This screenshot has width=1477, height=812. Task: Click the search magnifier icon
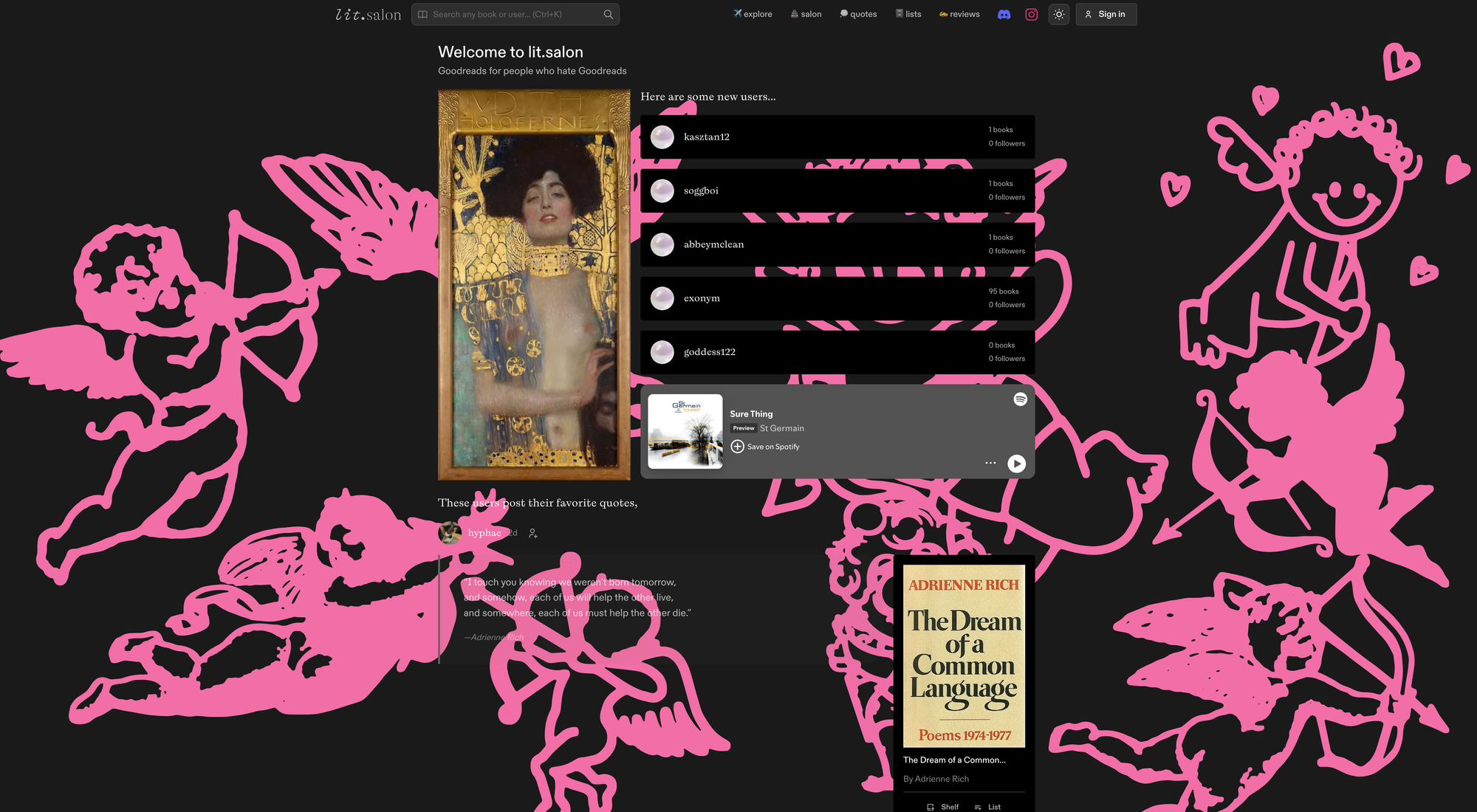coord(608,14)
